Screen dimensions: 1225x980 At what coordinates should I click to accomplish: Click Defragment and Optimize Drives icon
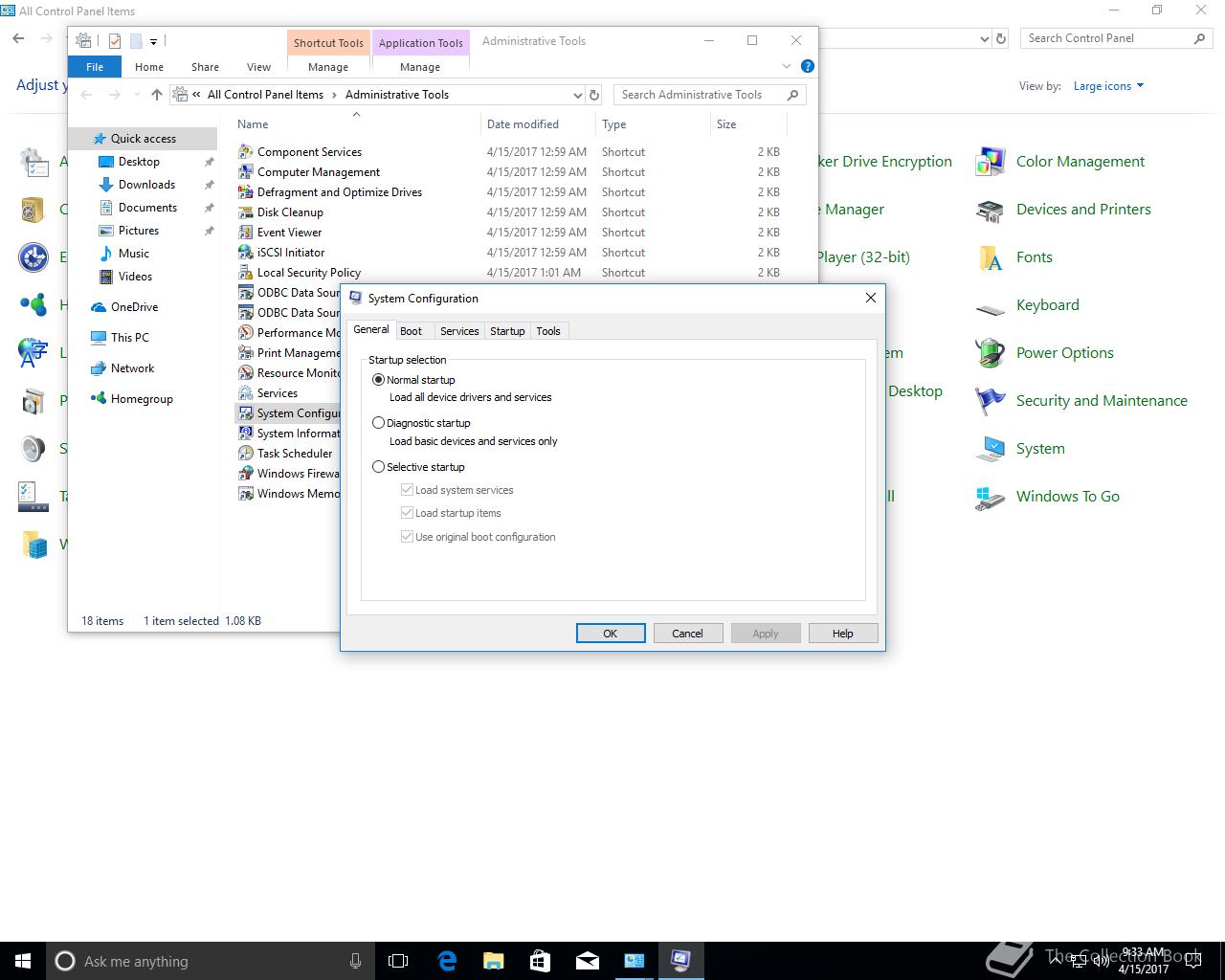click(246, 191)
